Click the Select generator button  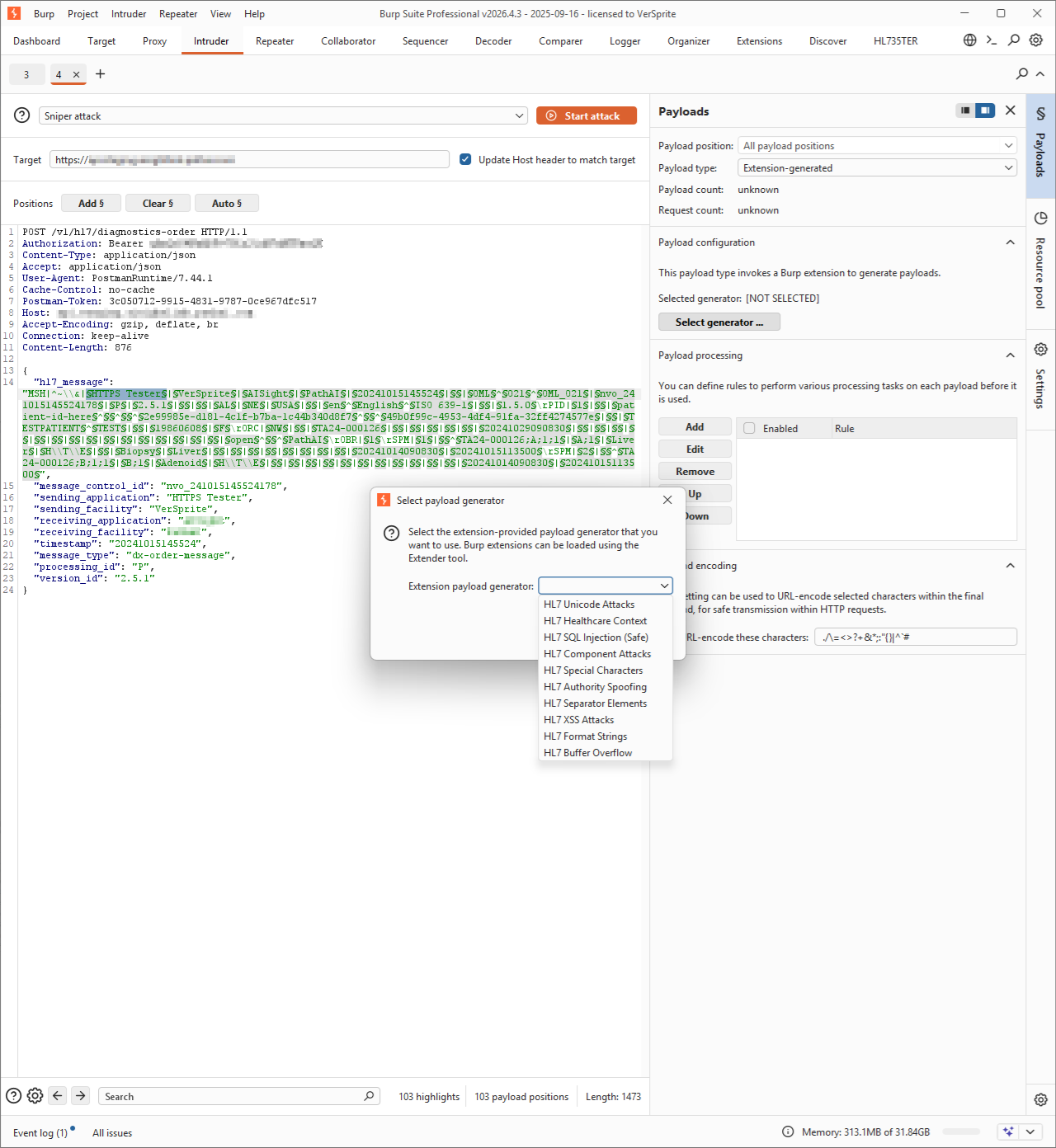(719, 322)
